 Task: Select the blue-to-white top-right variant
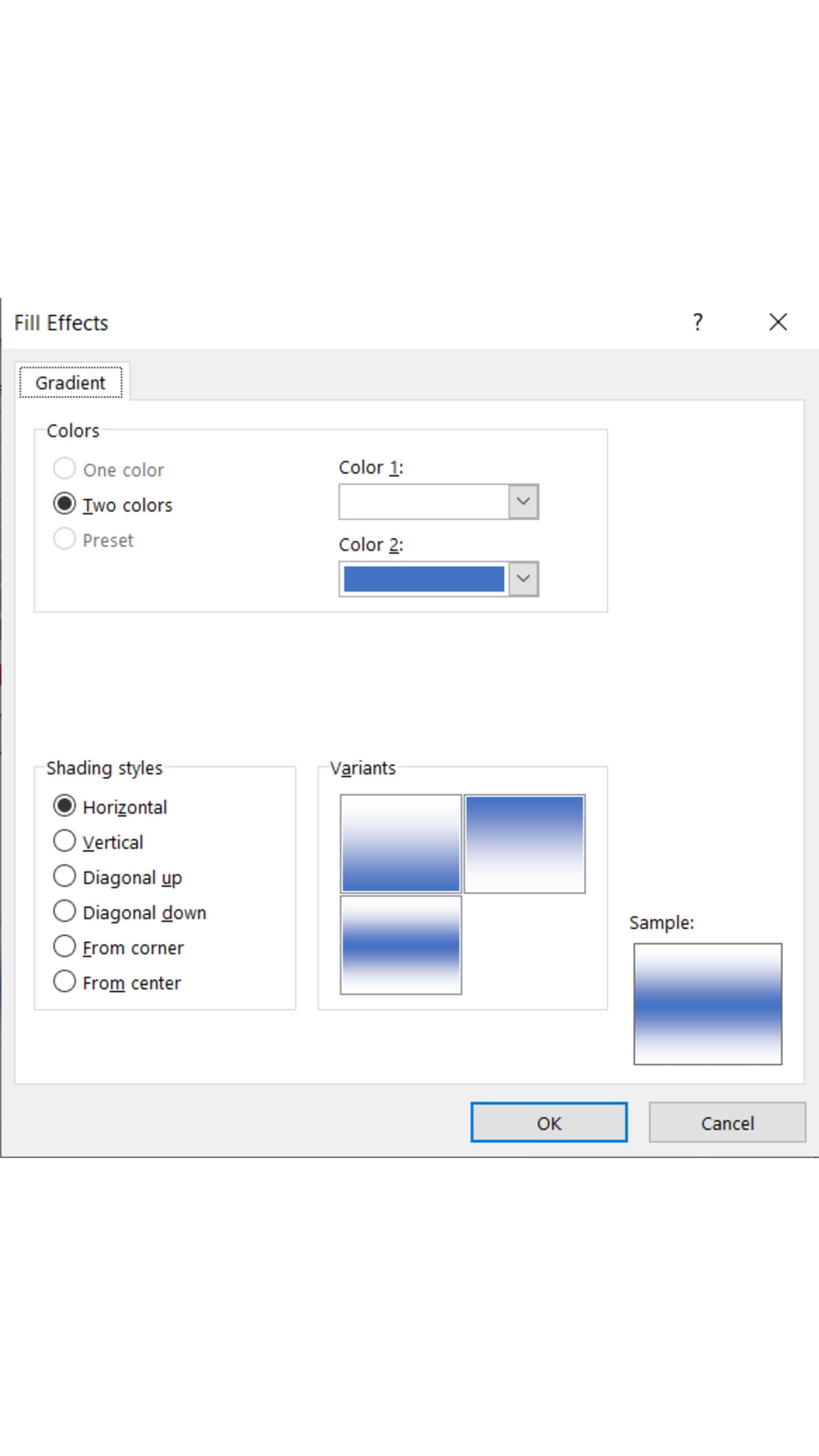[524, 843]
